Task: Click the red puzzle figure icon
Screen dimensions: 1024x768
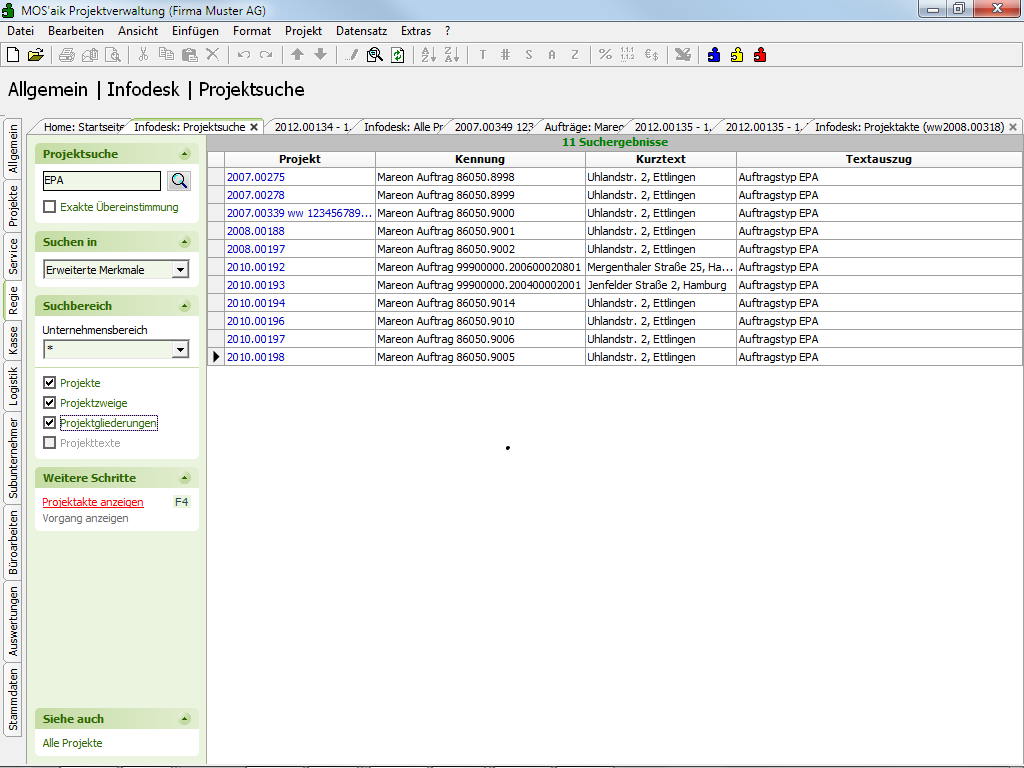Action: point(760,55)
